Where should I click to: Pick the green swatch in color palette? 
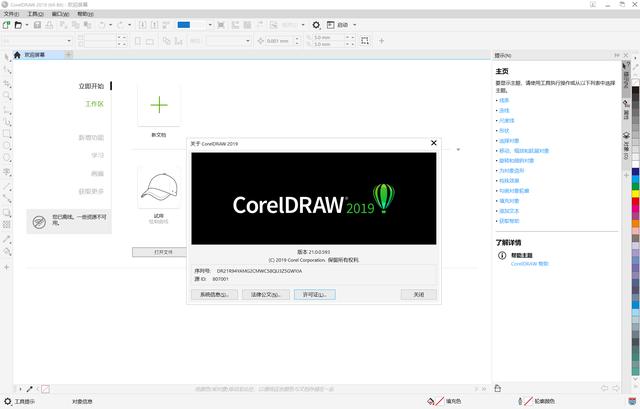636,187
